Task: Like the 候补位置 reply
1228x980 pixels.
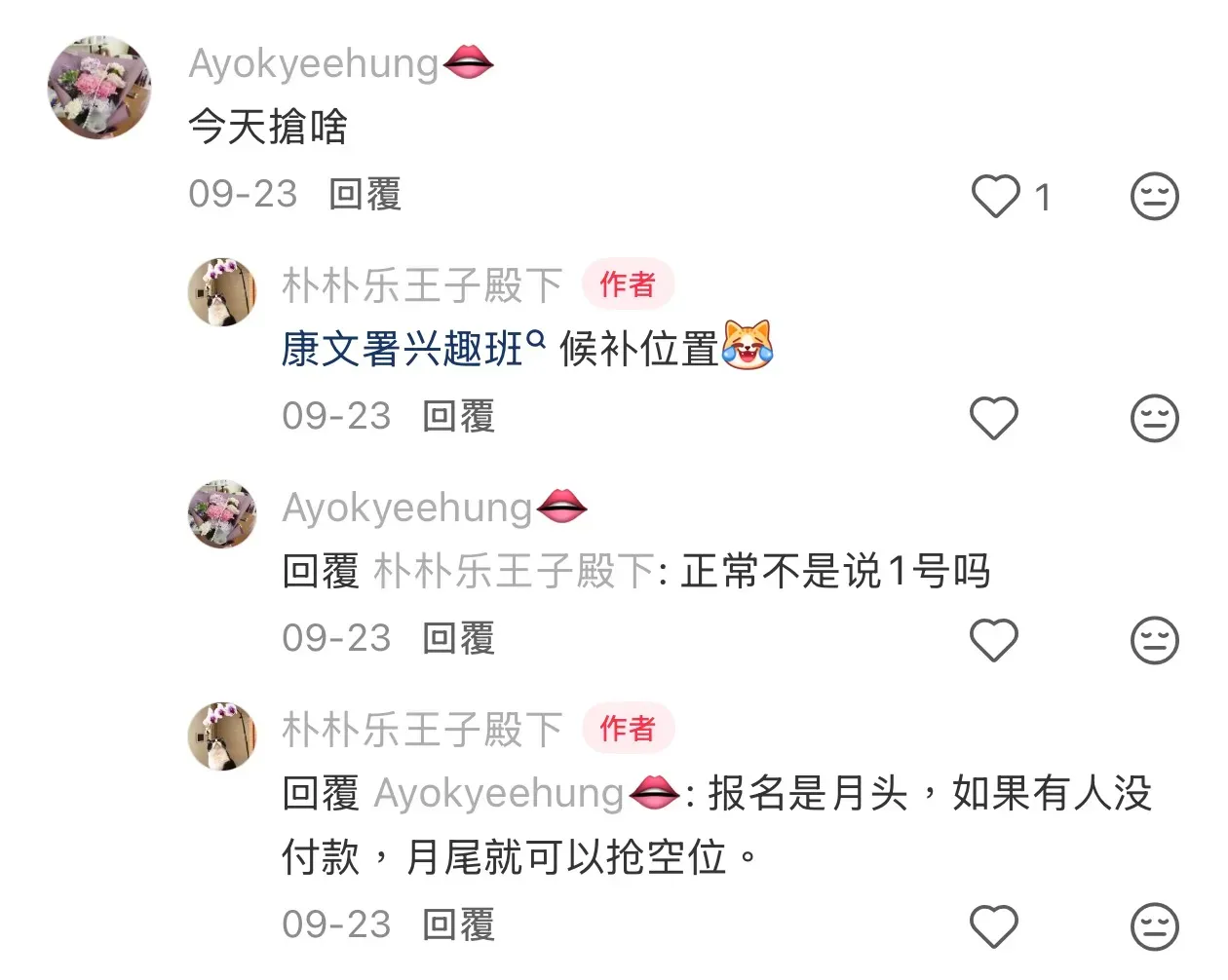Action: click(994, 419)
